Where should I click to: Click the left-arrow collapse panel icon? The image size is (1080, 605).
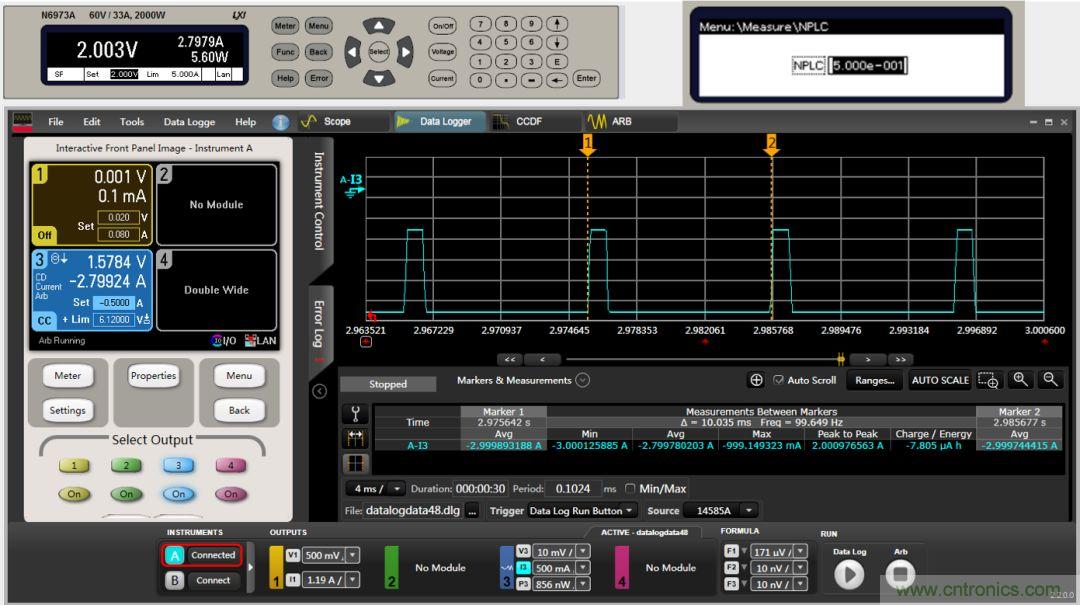[x=320, y=391]
